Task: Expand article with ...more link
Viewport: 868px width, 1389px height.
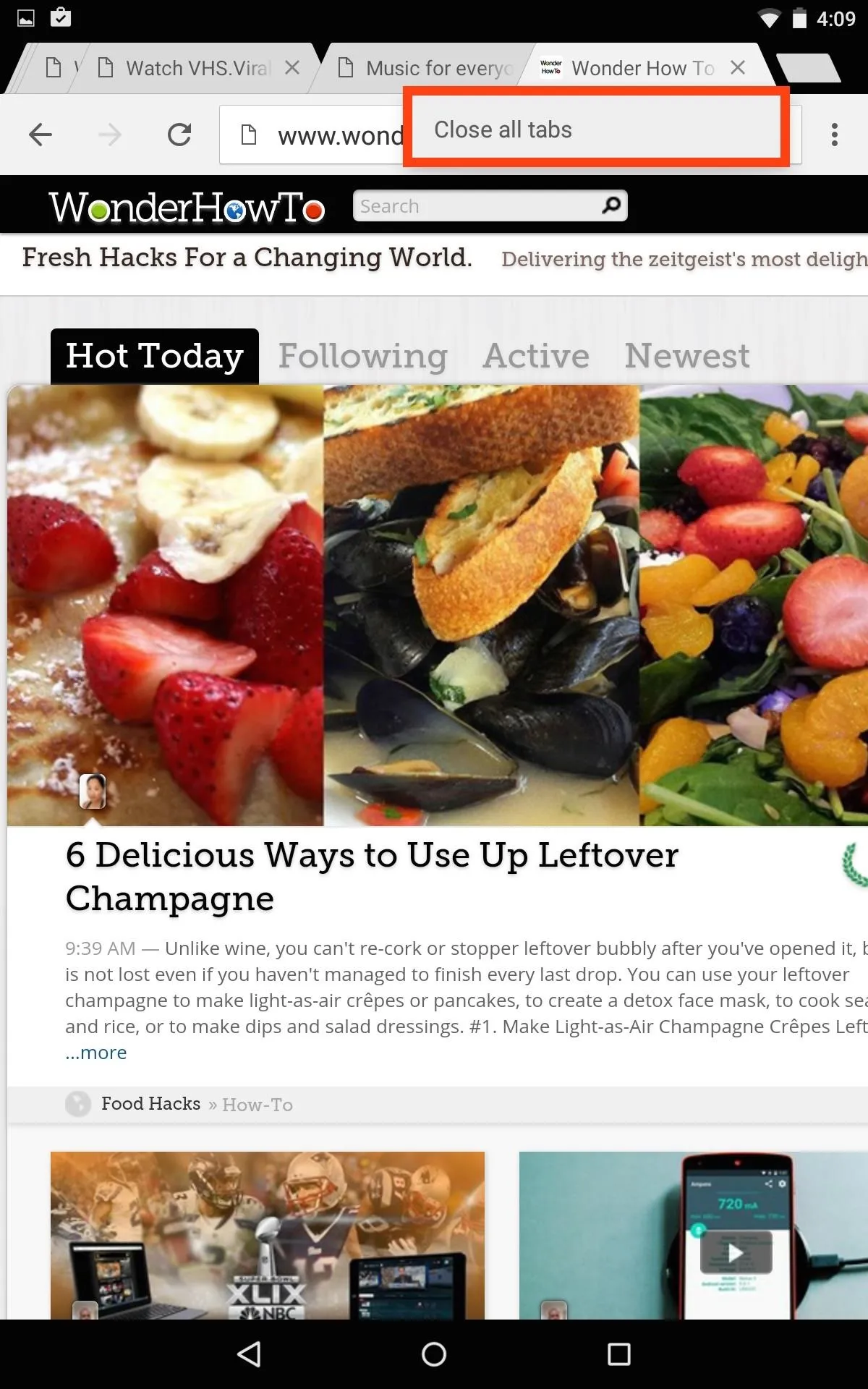Action: (95, 1053)
